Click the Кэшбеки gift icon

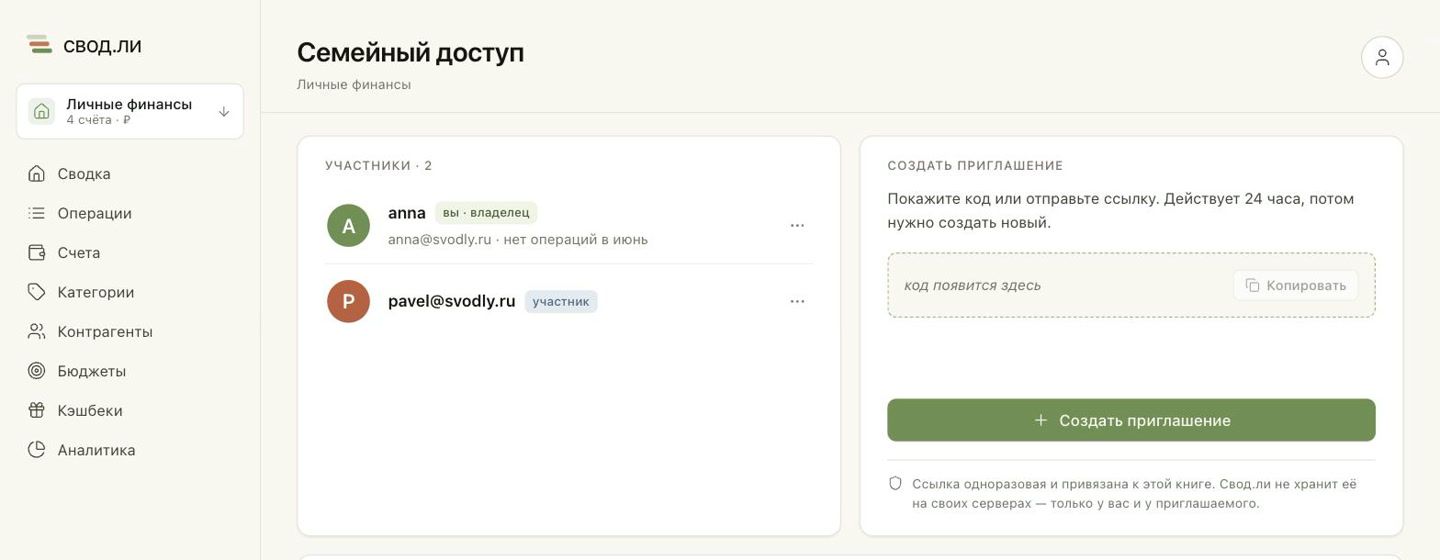(x=37, y=411)
